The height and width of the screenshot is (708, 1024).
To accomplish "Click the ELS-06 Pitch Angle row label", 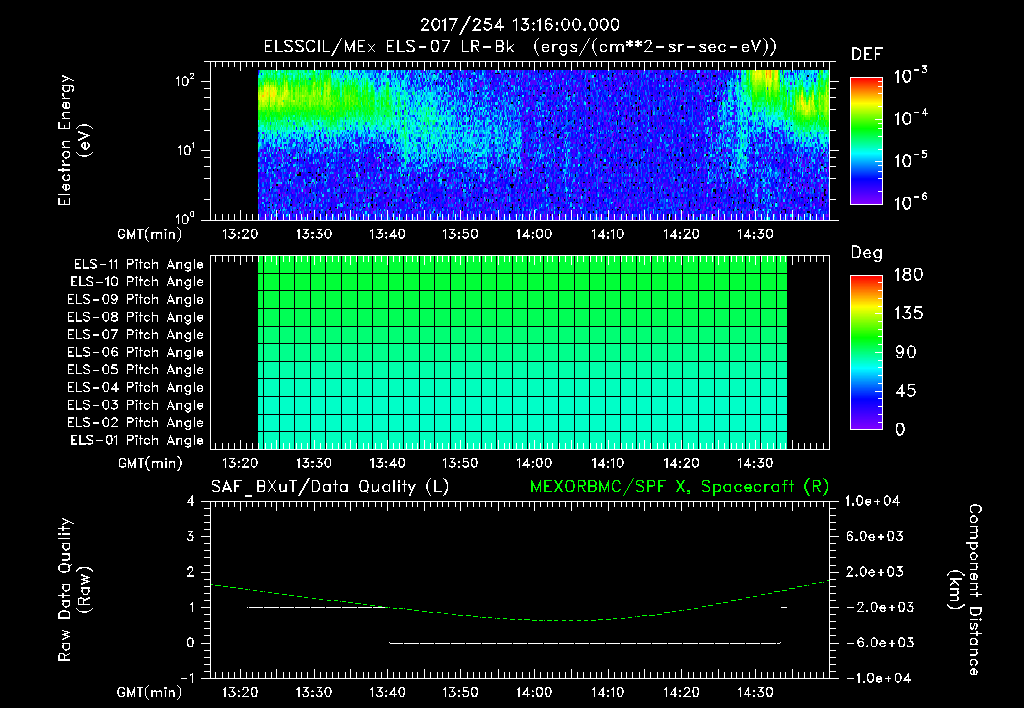I will (136, 353).
